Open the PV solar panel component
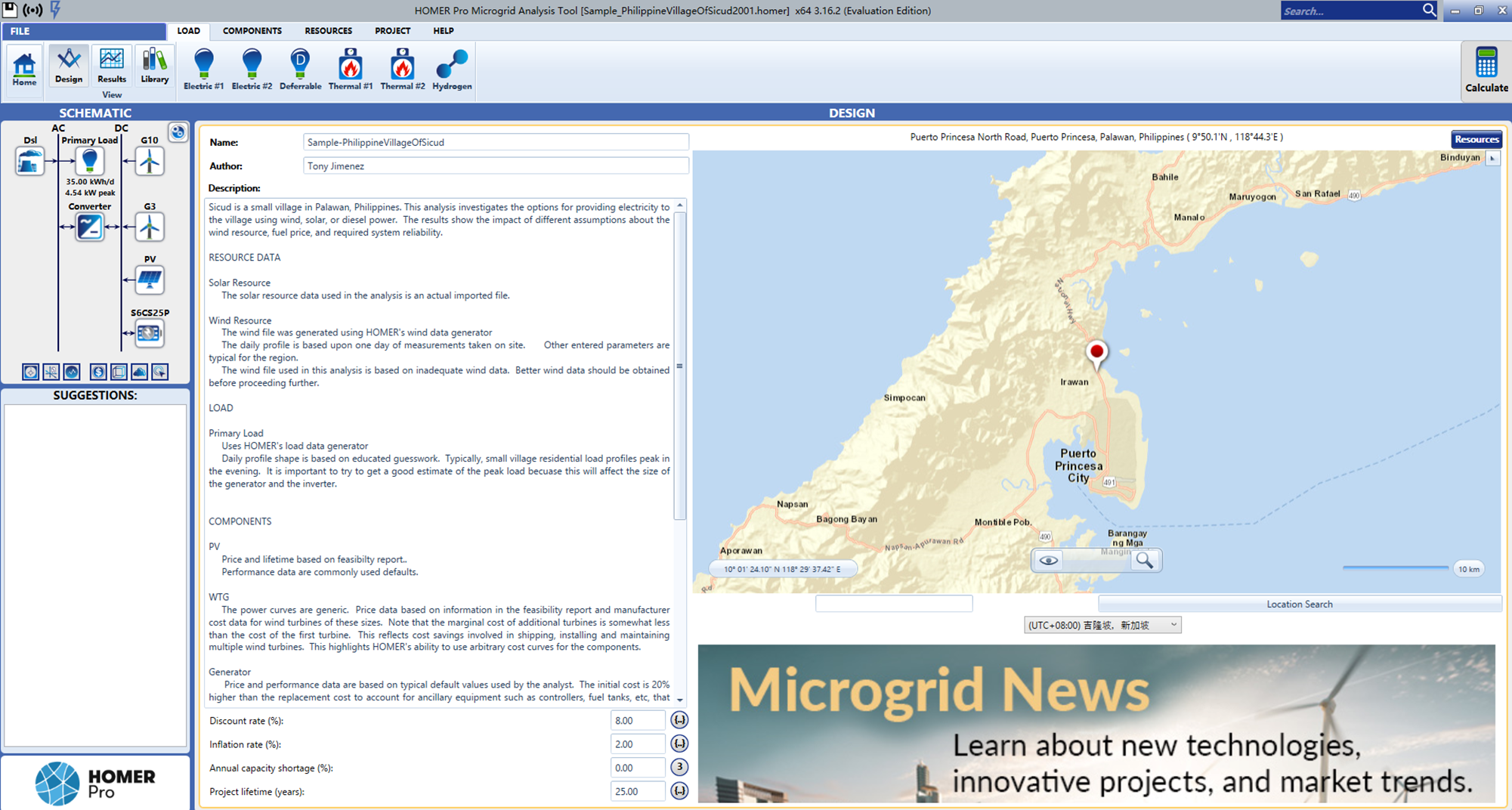This screenshot has height=810, width=1512. [150, 280]
